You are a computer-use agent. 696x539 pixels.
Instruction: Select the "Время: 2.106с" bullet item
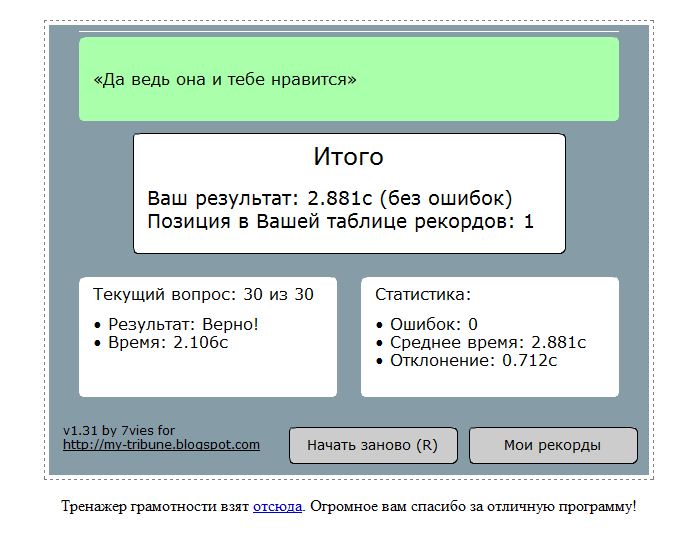pos(168,342)
